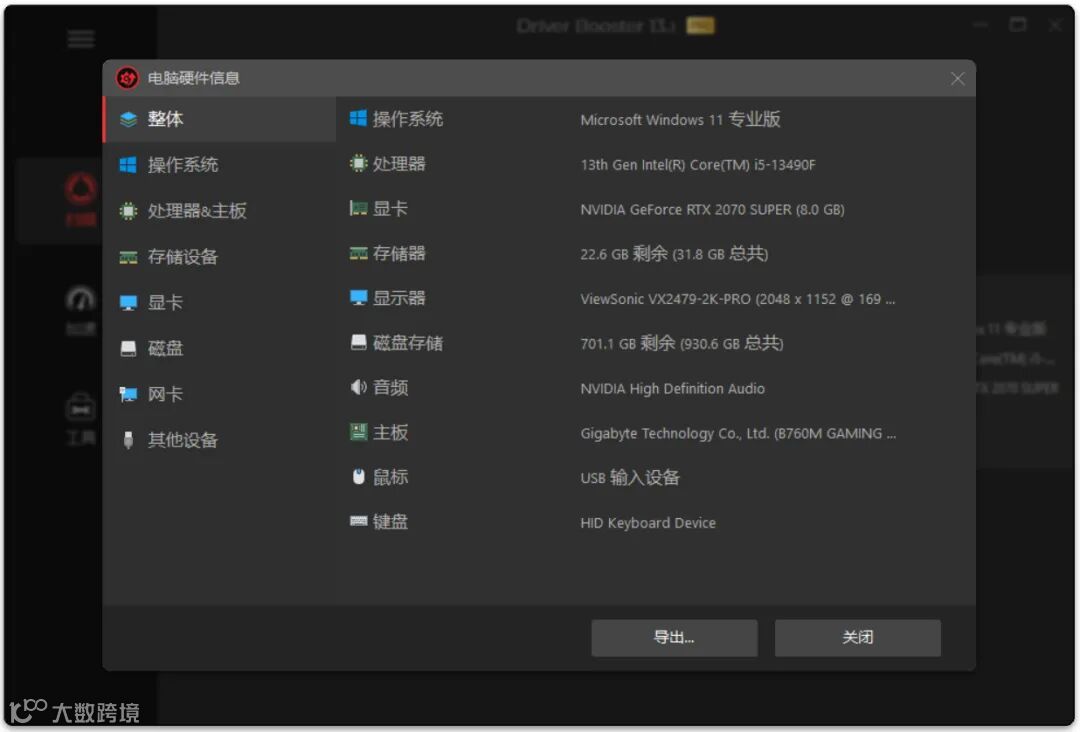
Task: Click the 磁盘存储 label in the overview list
Action: click(x=408, y=343)
